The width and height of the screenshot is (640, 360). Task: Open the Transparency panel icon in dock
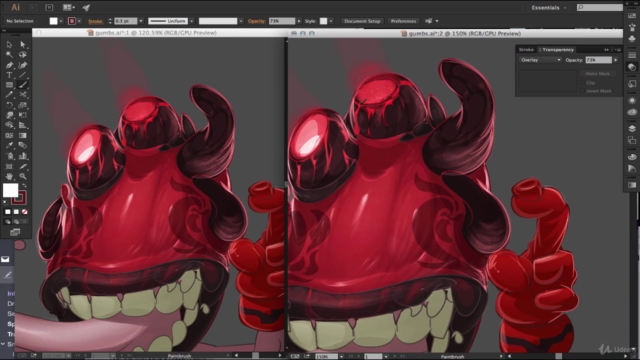click(x=632, y=67)
